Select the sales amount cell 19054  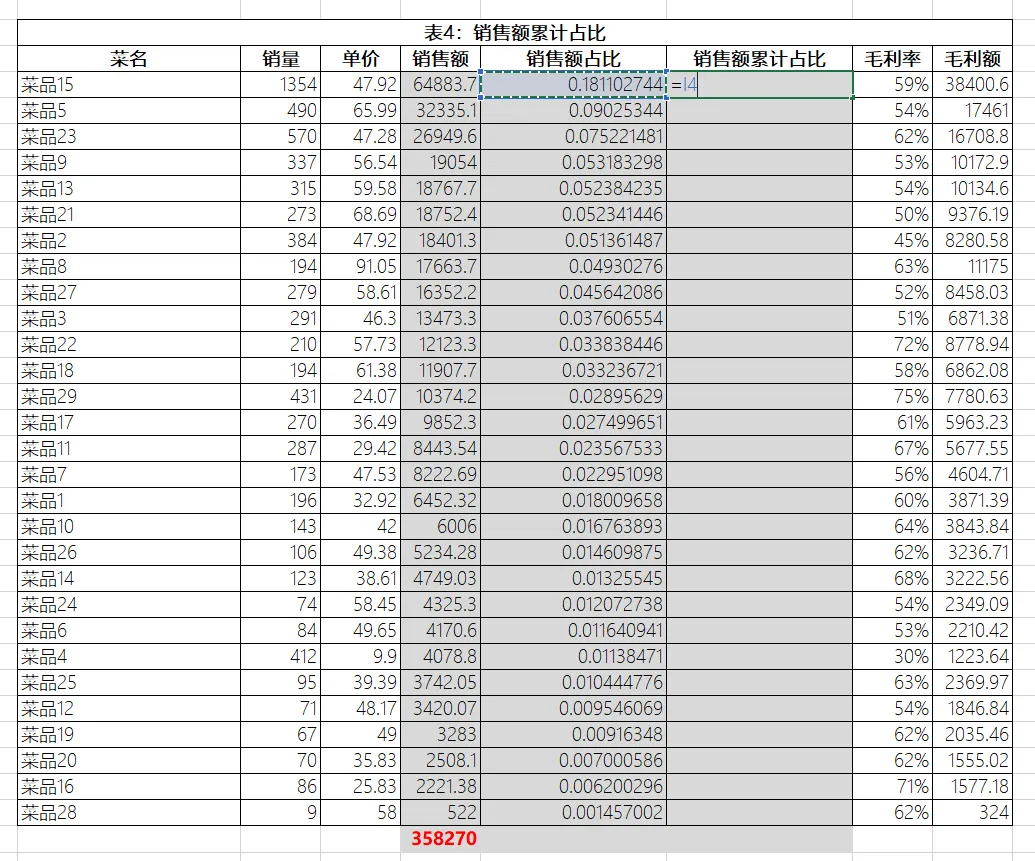(440, 162)
